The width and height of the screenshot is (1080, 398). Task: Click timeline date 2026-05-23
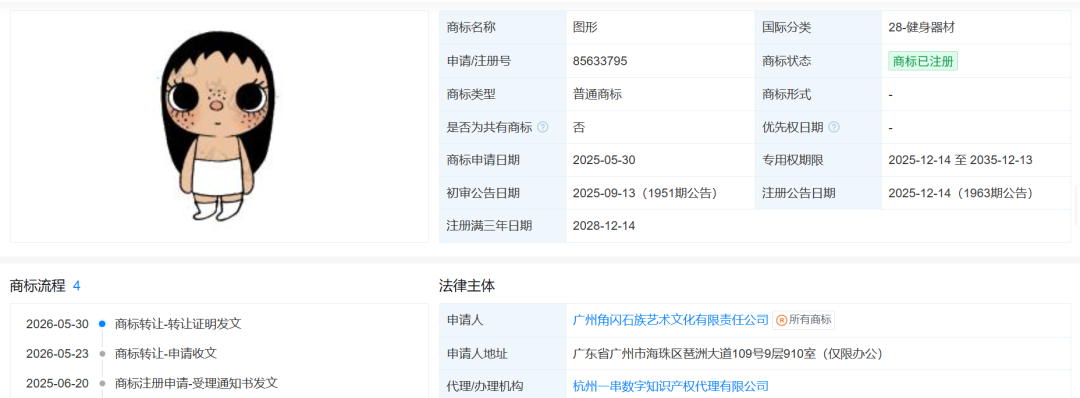click(x=57, y=353)
